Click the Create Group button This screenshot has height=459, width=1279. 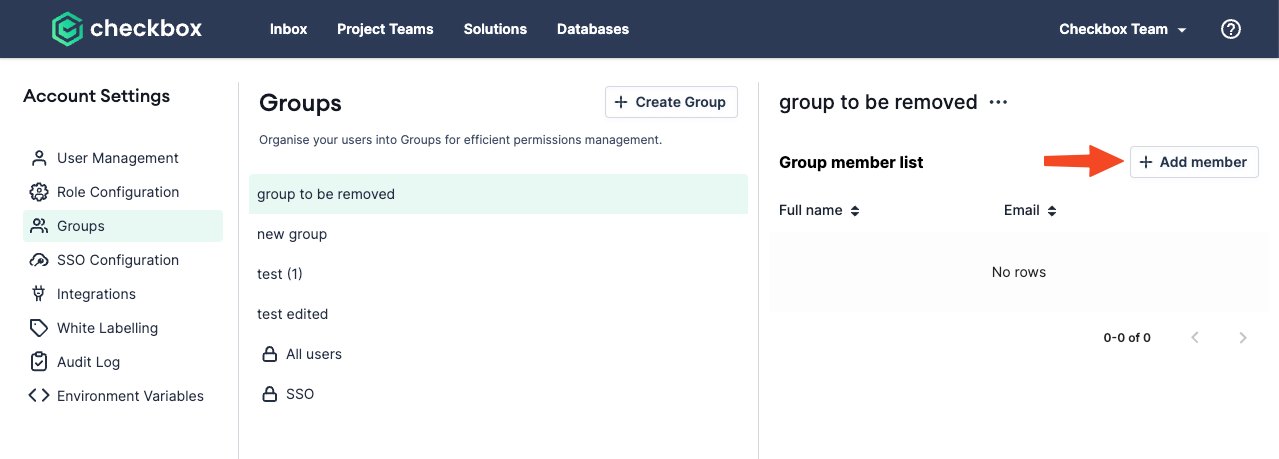coord(671,102)
